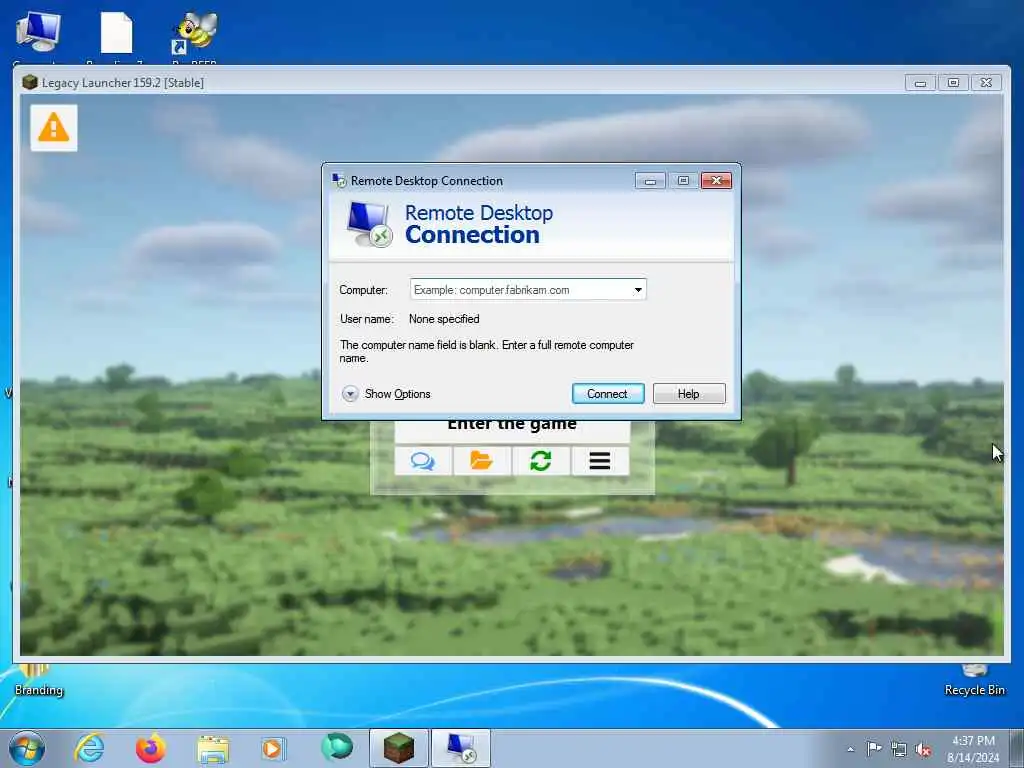Minimize the Legacy Launcher window

coord(920,83)
